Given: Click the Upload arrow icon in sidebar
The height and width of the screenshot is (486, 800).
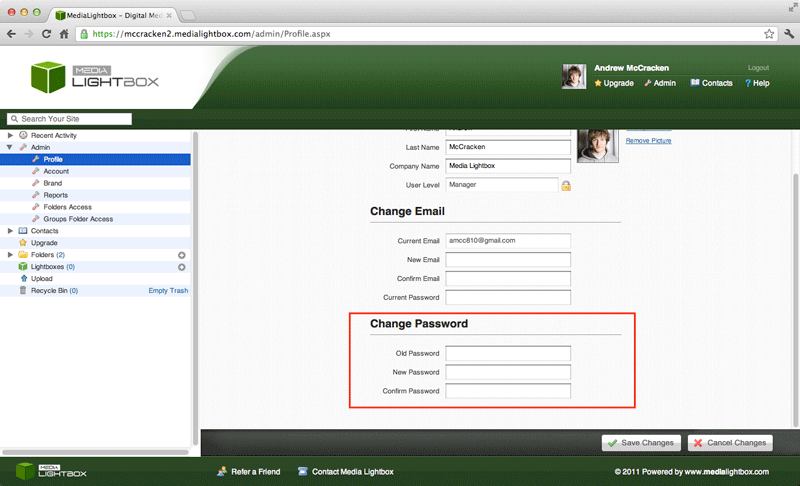Looking at the screenshot, I should [x=23, y=279].
